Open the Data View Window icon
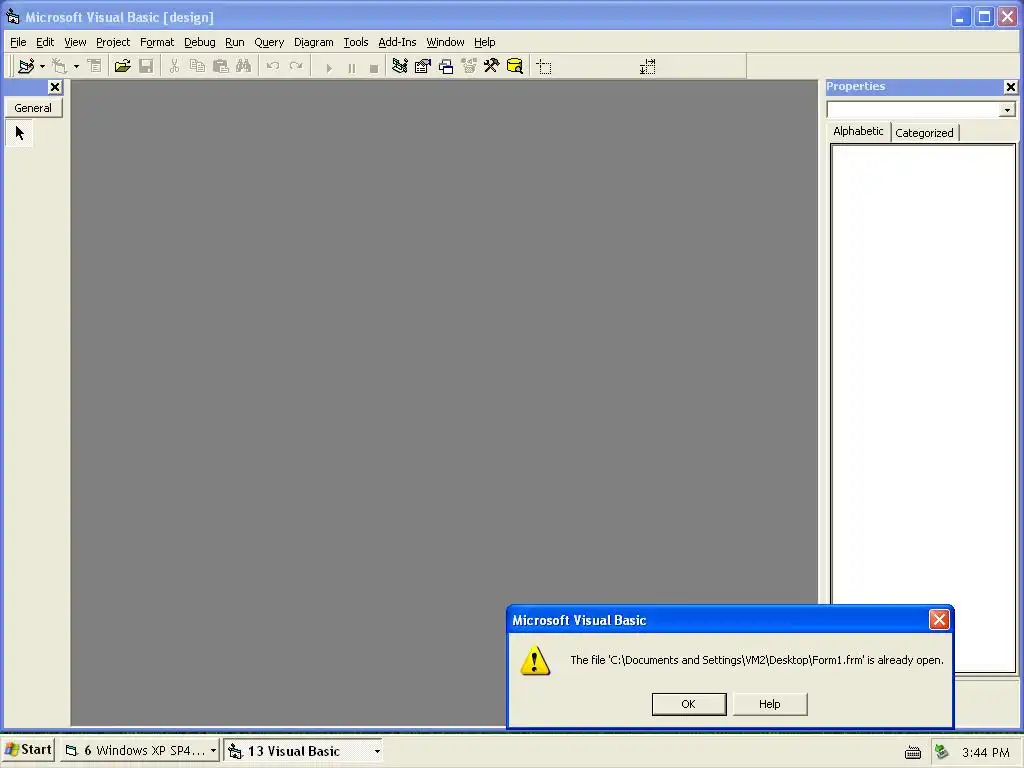The width and height of the screenshot is (1024, 768). click(515, 66)
